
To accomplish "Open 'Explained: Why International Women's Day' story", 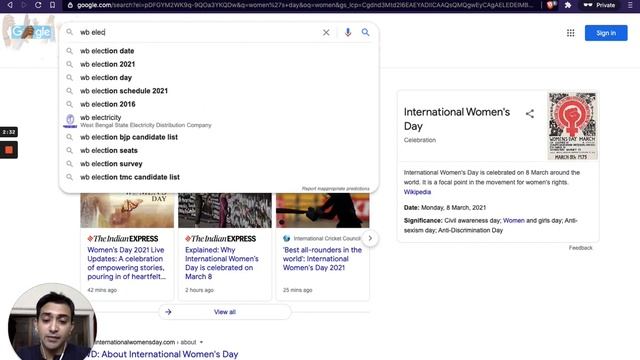I will 222,263.
